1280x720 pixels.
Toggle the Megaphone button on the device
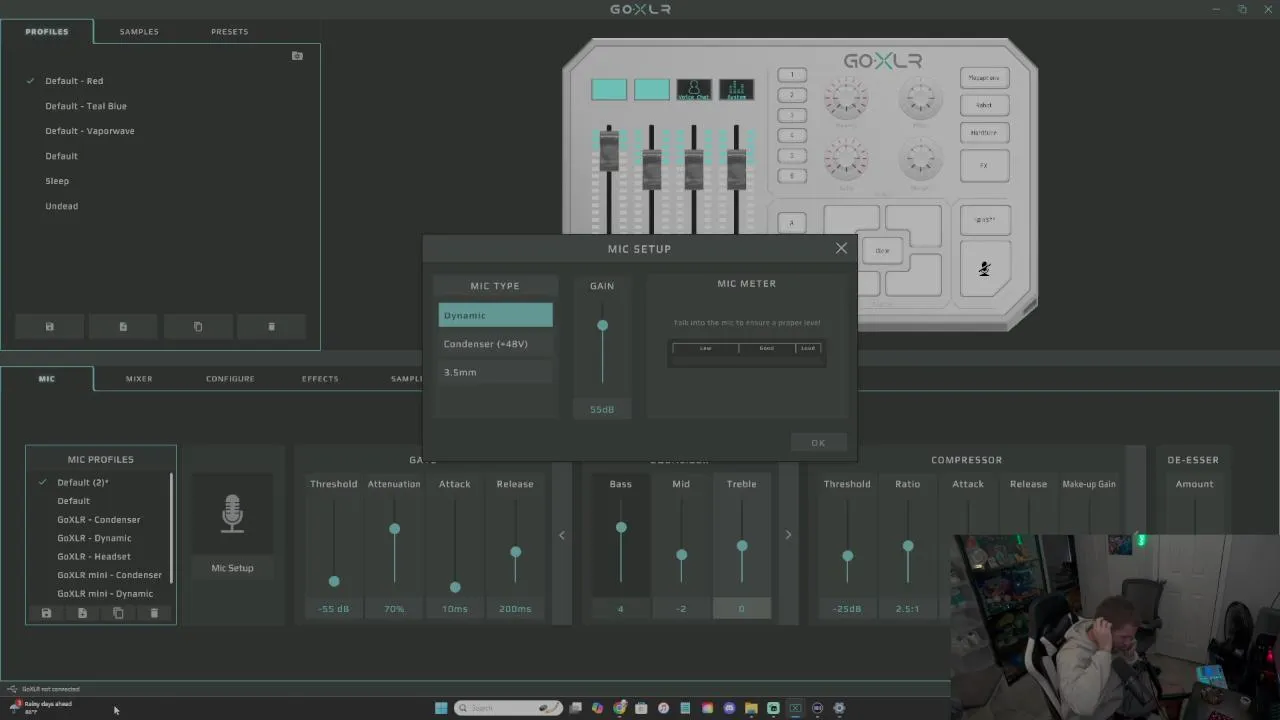pos(984,78)
